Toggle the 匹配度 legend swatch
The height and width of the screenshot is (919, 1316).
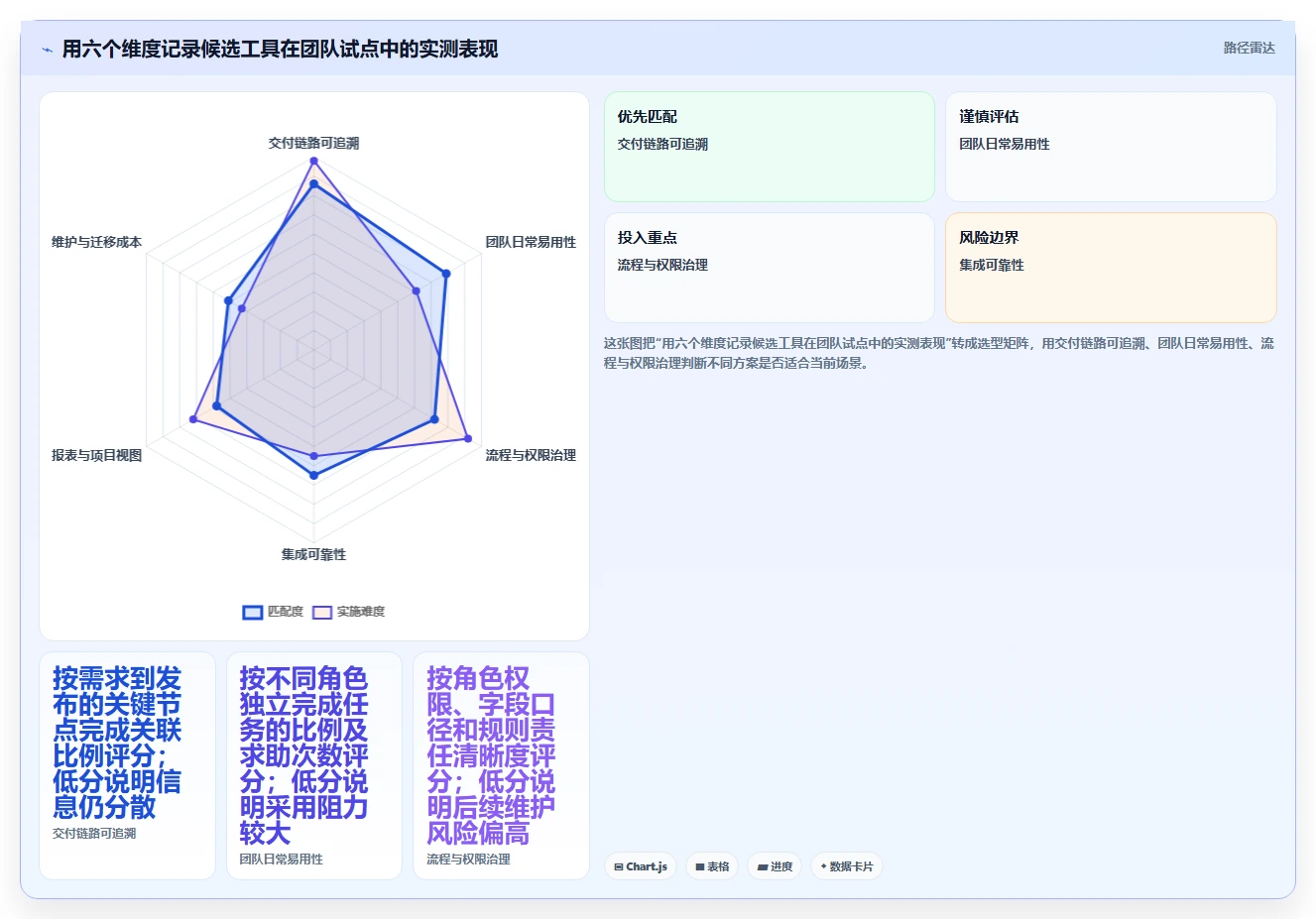(x=253, y=612)
